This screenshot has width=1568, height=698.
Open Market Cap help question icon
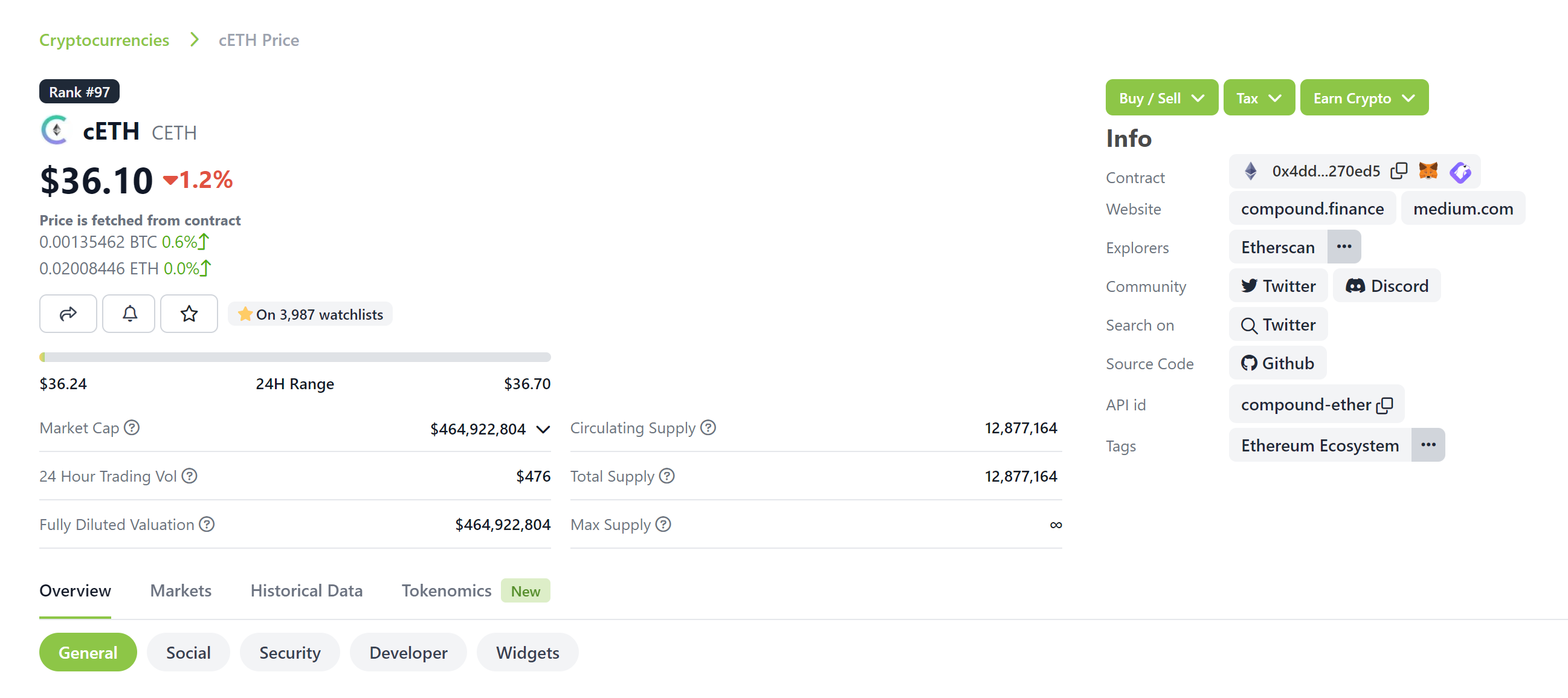click(x=132, y=428)
